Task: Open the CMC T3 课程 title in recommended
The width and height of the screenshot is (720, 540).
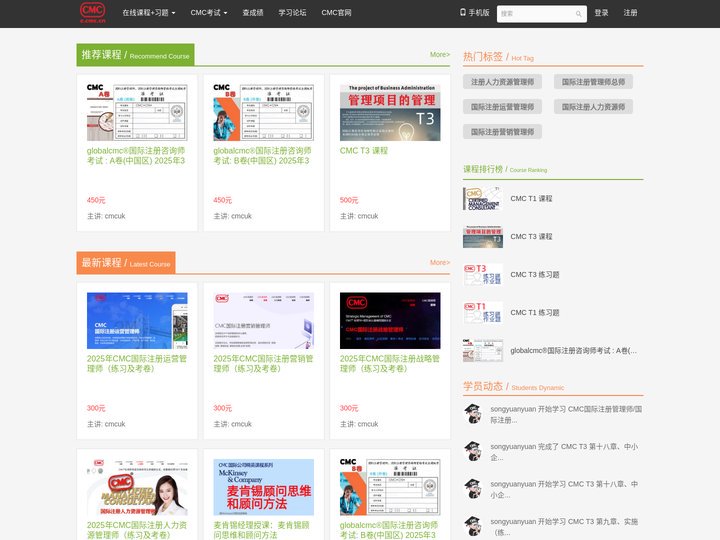Action: [x=364, y=151]
